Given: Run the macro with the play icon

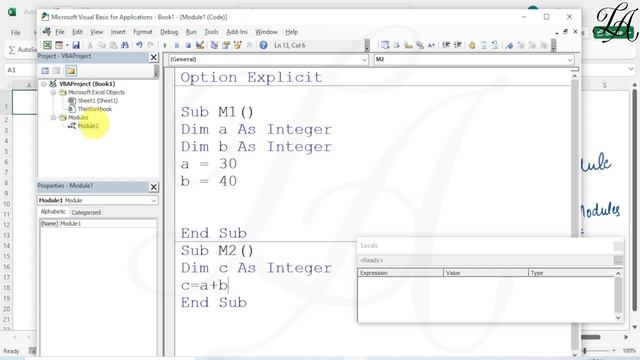Looking at the screenshot, I should pyautogui.click(x=165, y=45).
